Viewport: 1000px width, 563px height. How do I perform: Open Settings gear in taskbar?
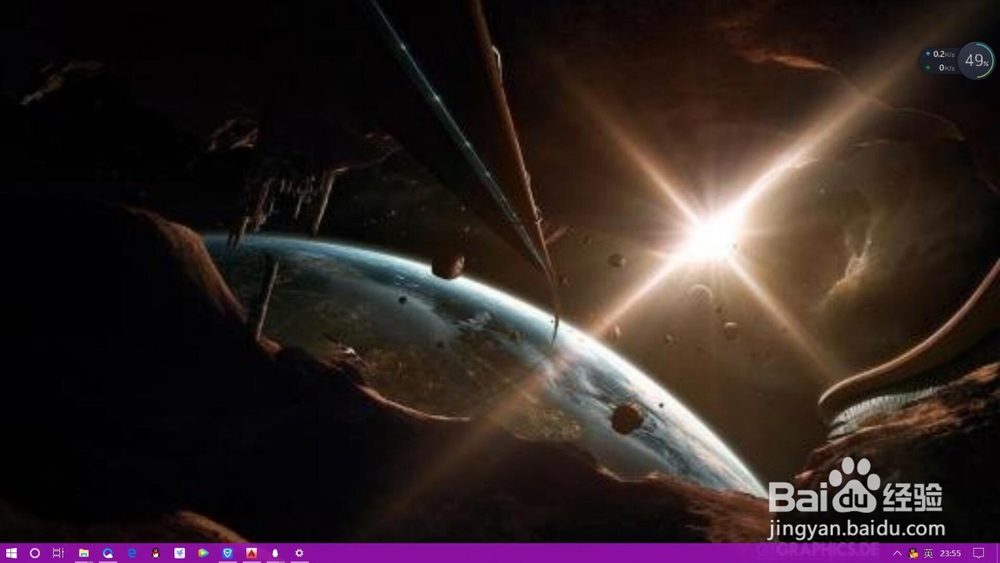[299, 553]
